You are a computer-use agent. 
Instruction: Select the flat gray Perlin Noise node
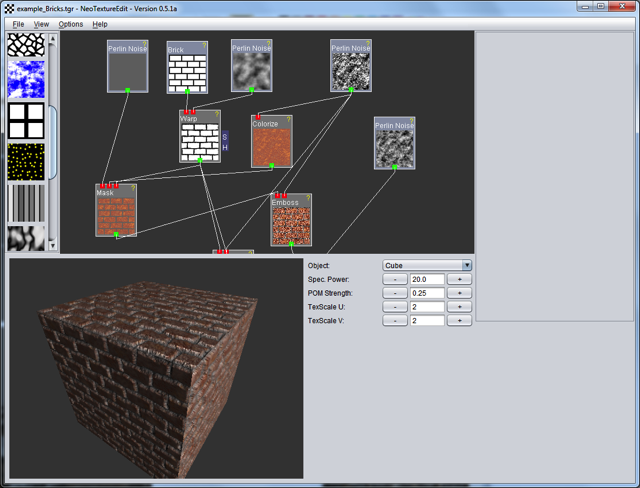tap(128, 66)
